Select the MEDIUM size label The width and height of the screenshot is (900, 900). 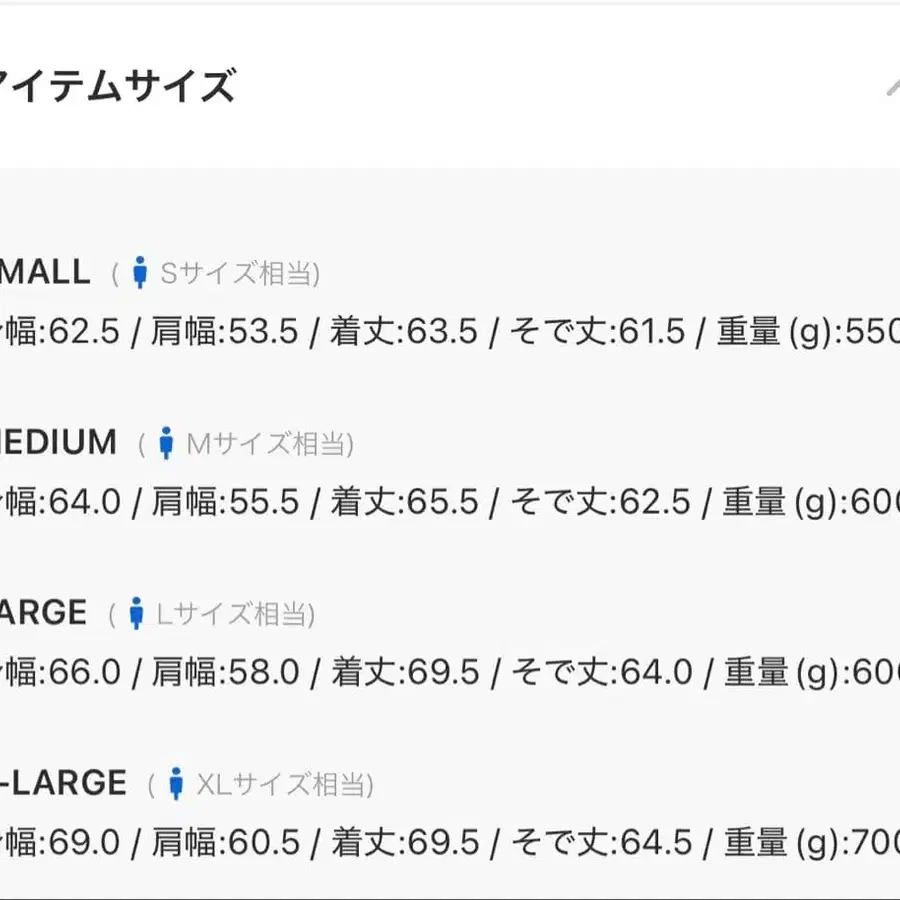coord(58,442)
